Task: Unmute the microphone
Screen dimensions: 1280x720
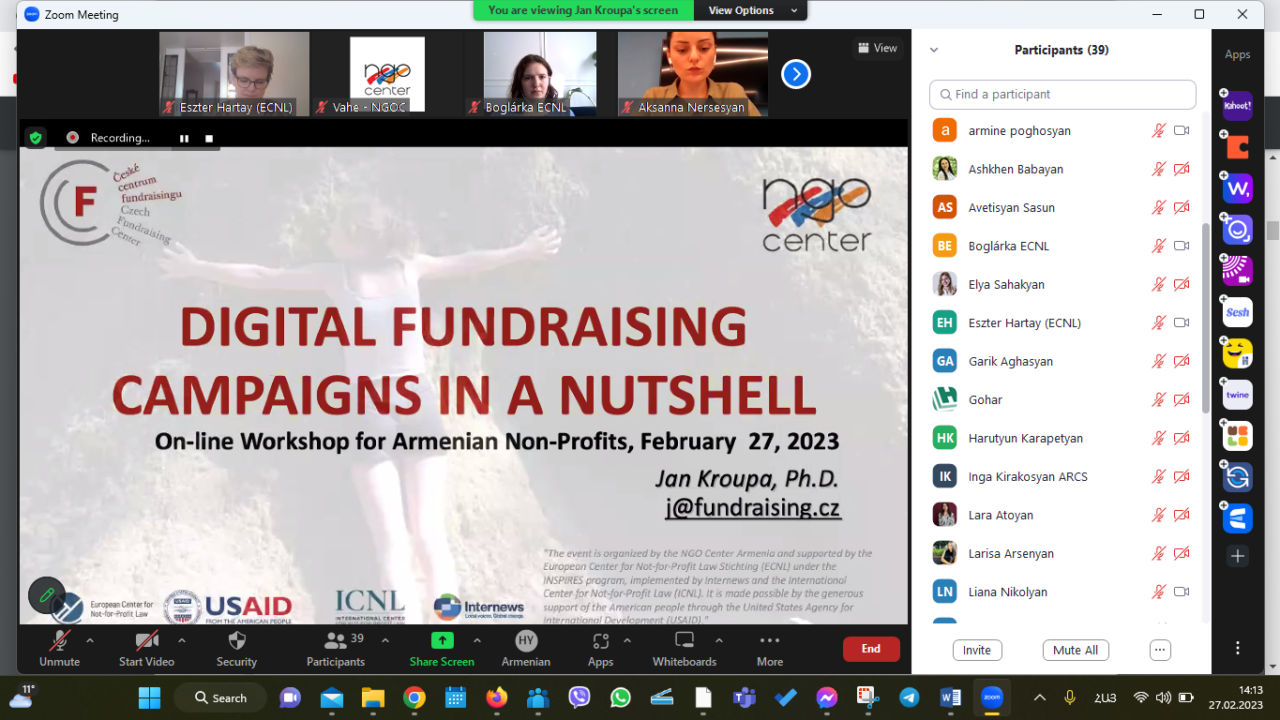Action: tap(59, 641)
